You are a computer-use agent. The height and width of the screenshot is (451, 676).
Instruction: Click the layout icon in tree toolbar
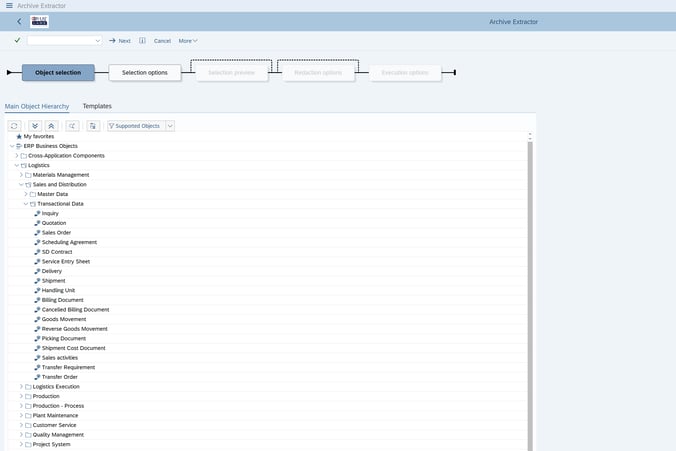click(x=93, y=126)
